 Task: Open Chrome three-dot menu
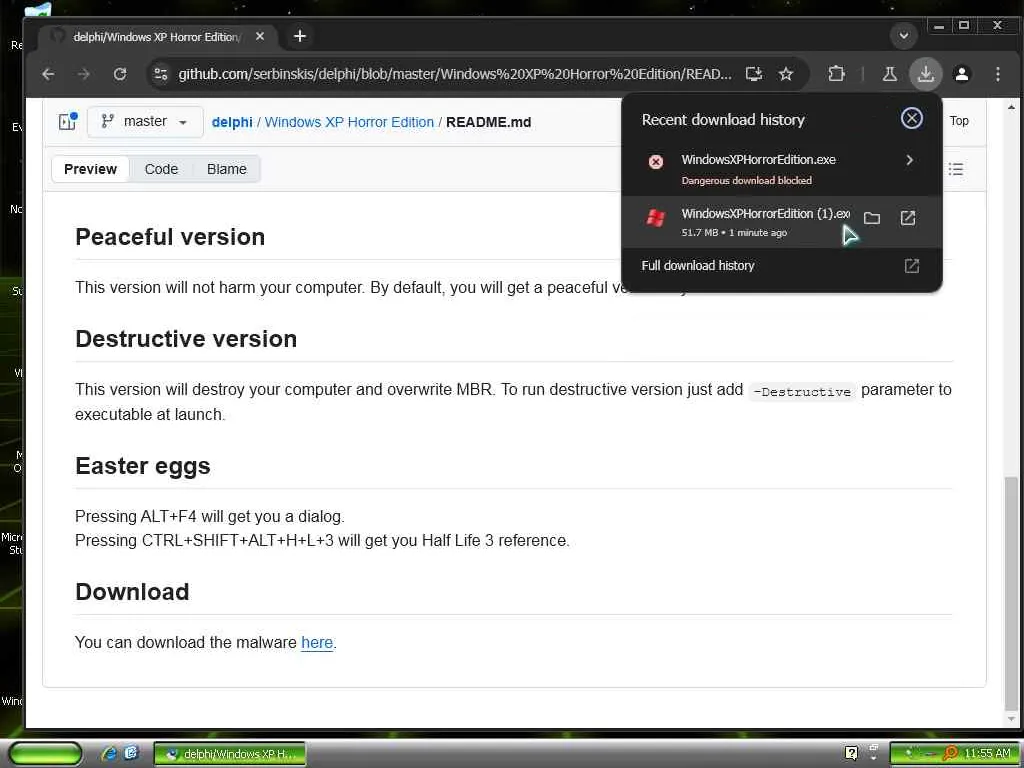[997, 74]
